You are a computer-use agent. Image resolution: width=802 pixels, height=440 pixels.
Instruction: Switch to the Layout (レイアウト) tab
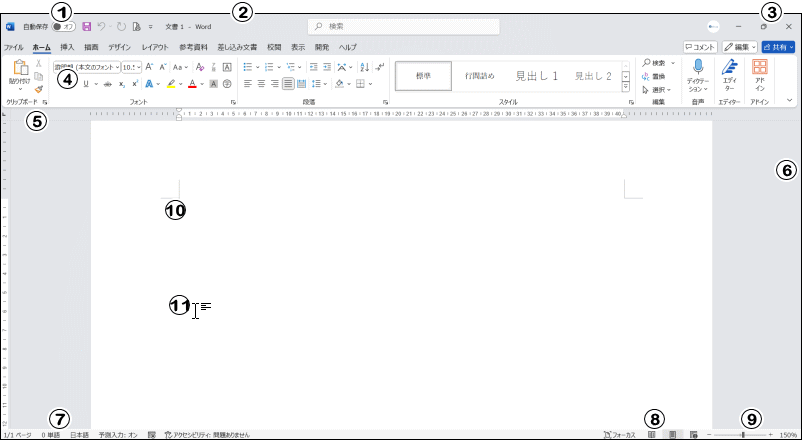tap(155, 47)
